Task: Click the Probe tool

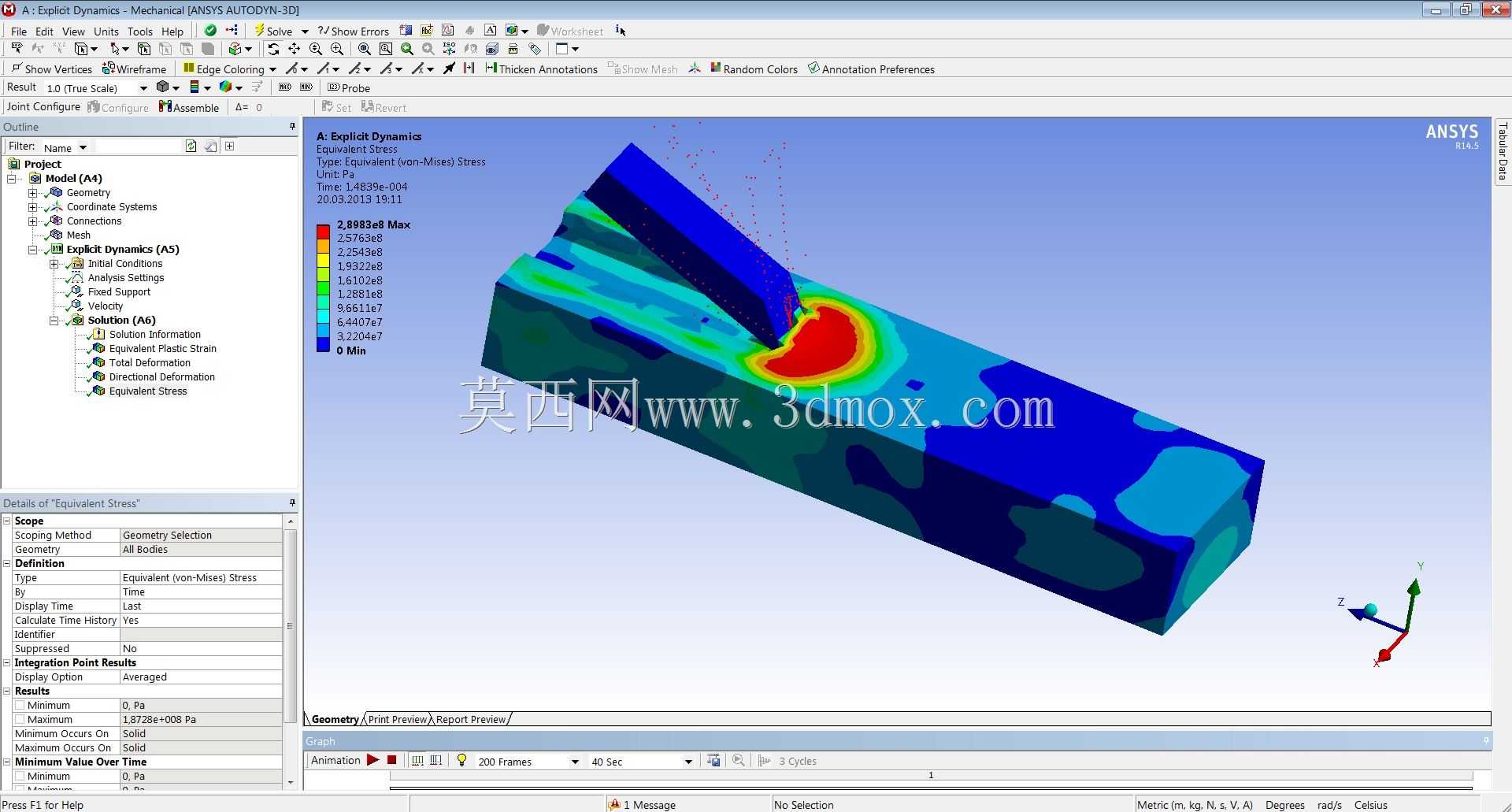Action: (x=349, y=87)
